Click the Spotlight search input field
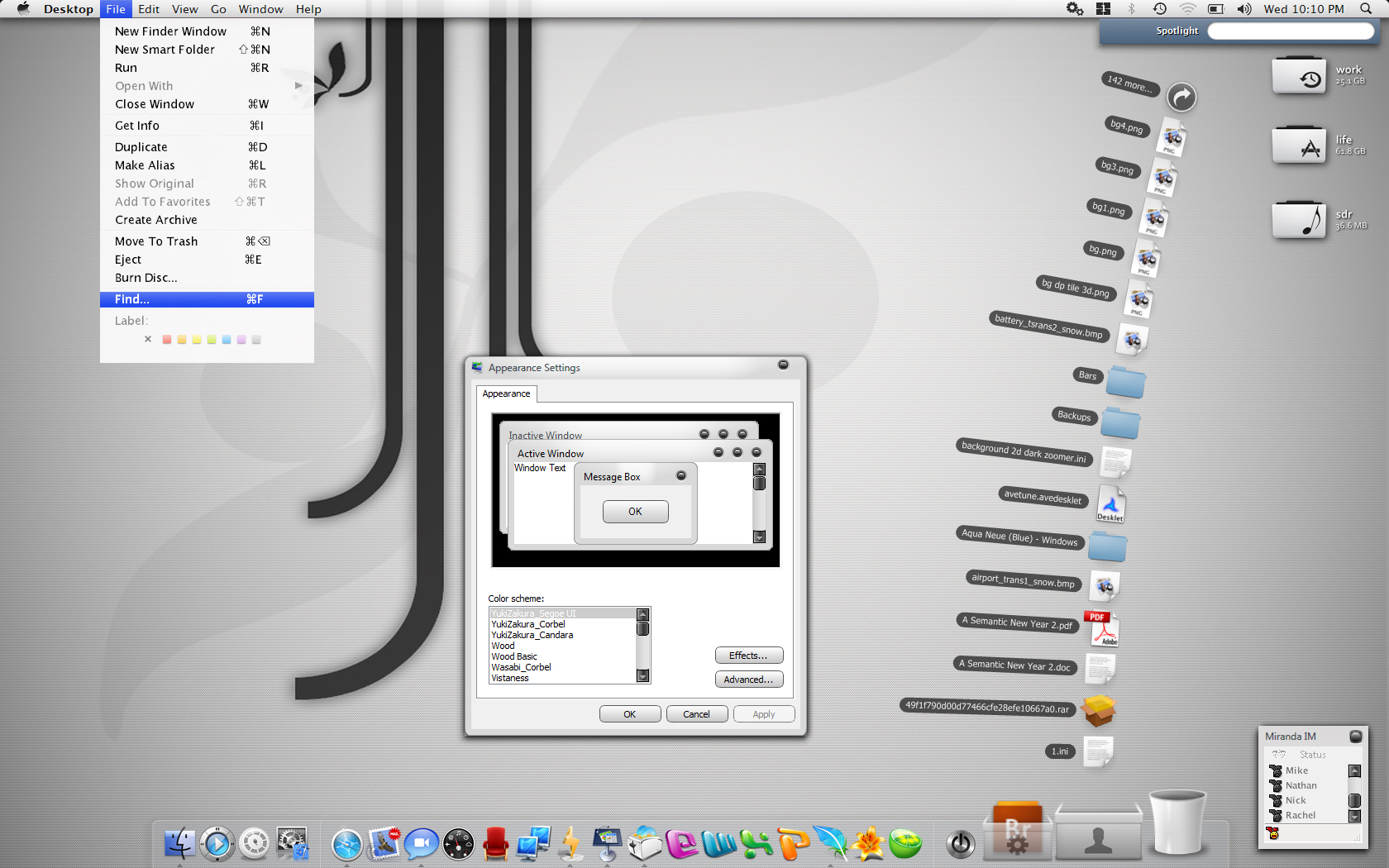This screenshot has height=868, width=1389. coord(1291,31)
